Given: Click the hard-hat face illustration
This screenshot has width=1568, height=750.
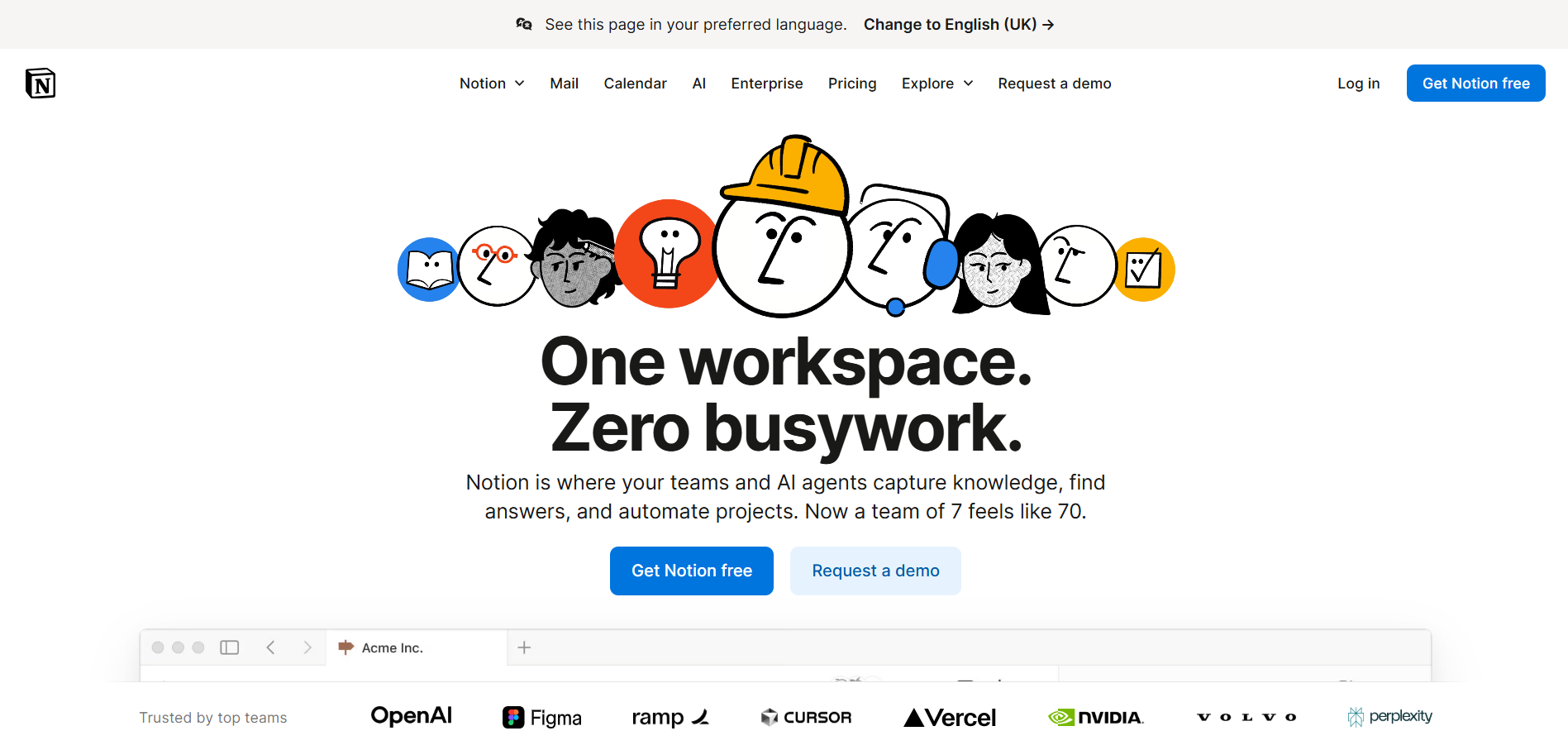Looking at the screenshot, I should pyautogui.click(x=783, y=227).
